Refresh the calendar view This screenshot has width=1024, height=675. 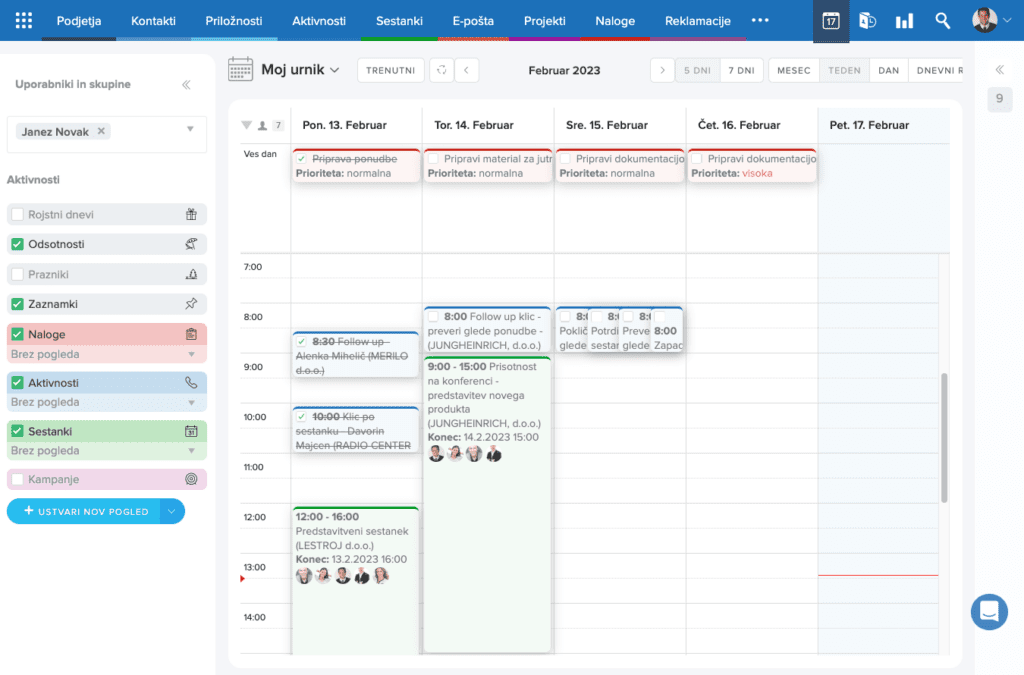click(x=441, y=70)
